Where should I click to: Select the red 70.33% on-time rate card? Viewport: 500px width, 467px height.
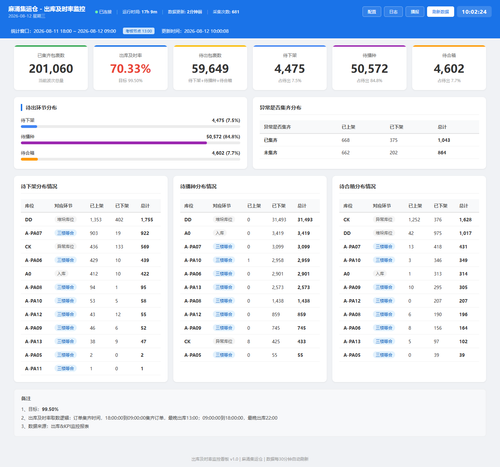[x=130, y=68]
